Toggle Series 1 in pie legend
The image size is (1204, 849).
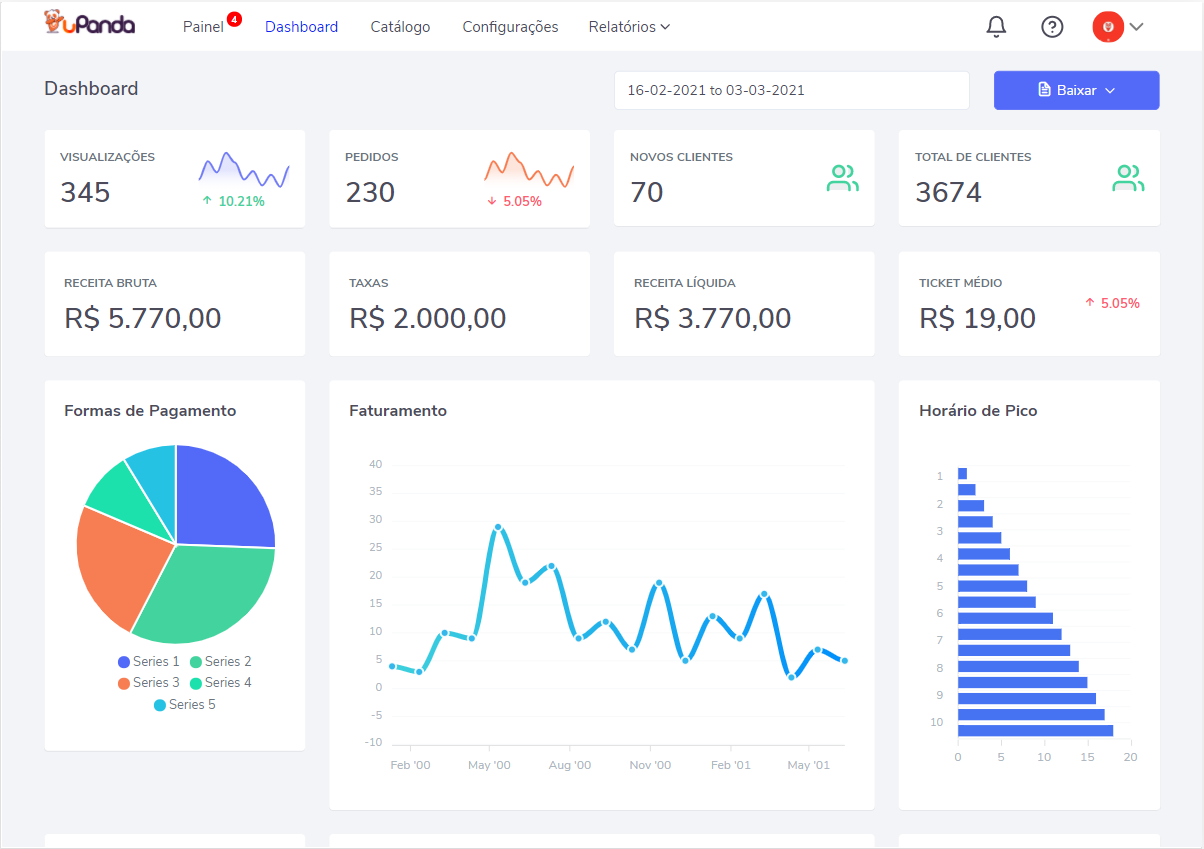point(149,661)
